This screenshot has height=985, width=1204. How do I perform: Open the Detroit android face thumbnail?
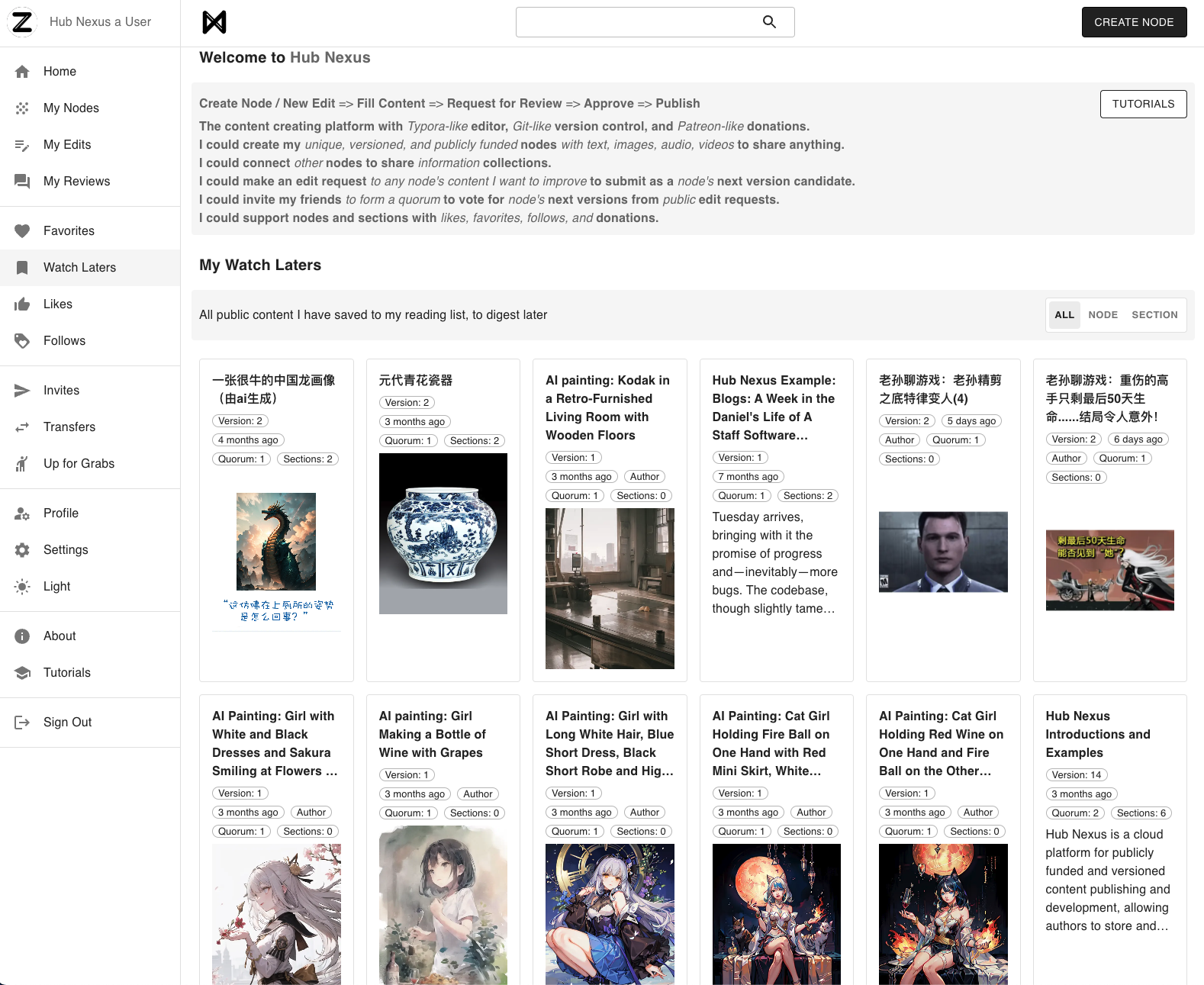[x=943, y=552]
